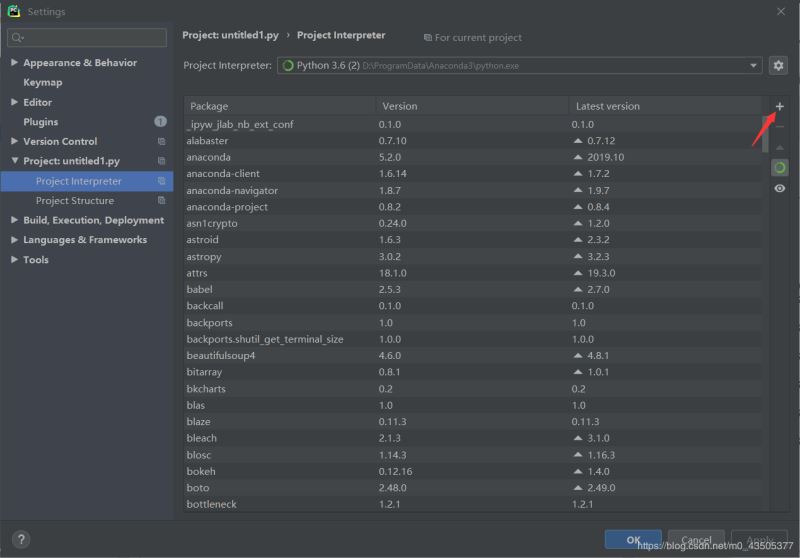Click the help question mark icon
This screenshot has height=558, width=800.
pyautogui.click(x=21, y=539)
